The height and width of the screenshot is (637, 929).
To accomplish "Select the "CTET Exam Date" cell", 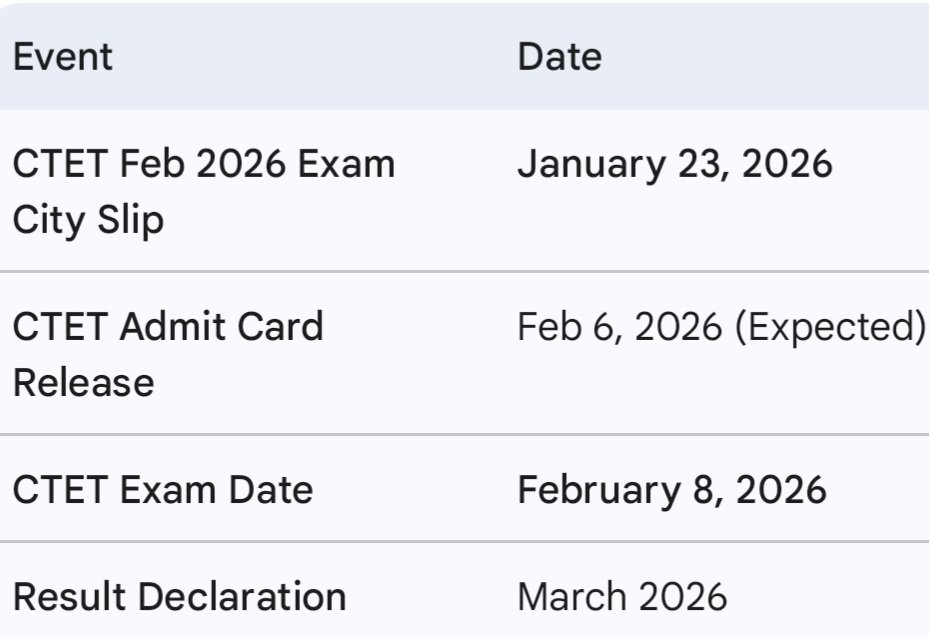I will [x=162, y=490].
